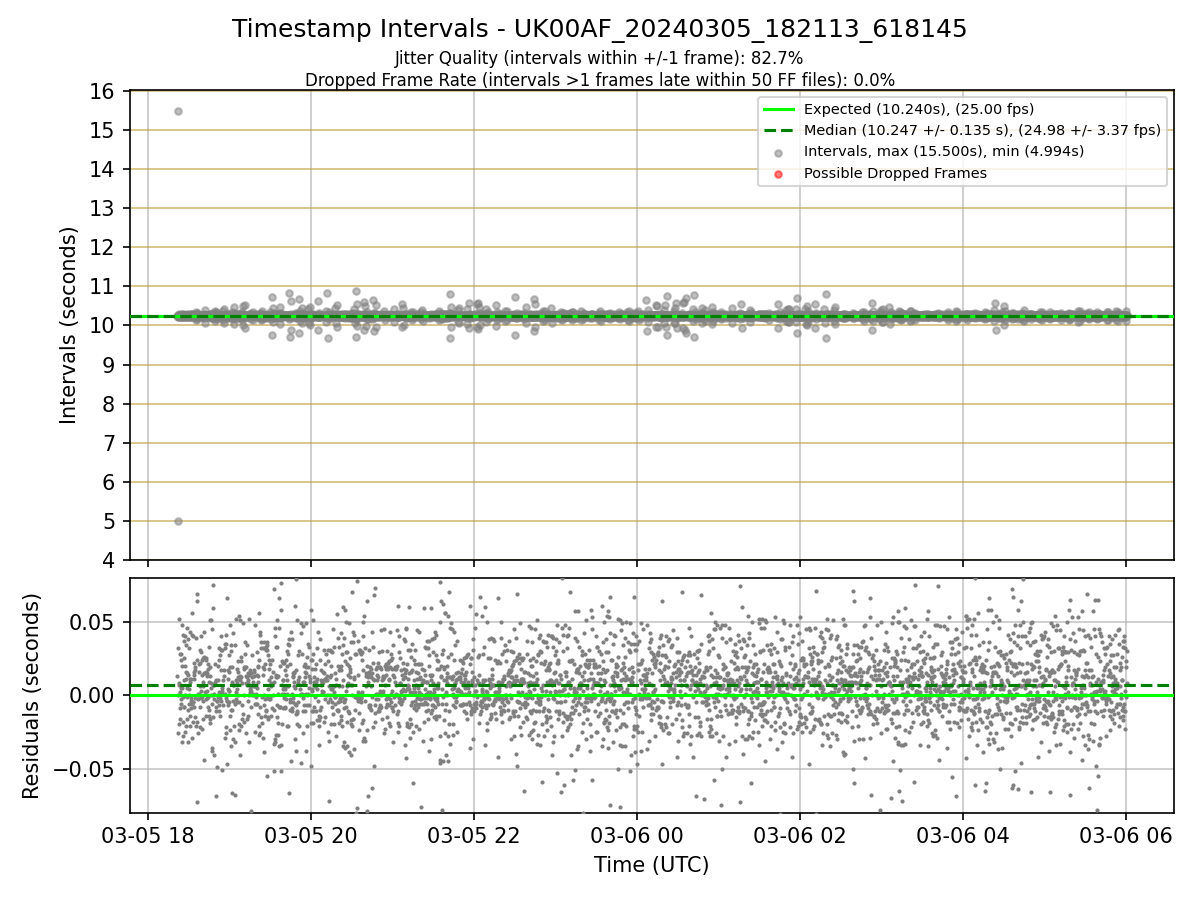Click the 'Dropped Frame Rate' subtitle line
Image resolution: width=1200 pixels, height=900 pixels.
click(599, 80)
